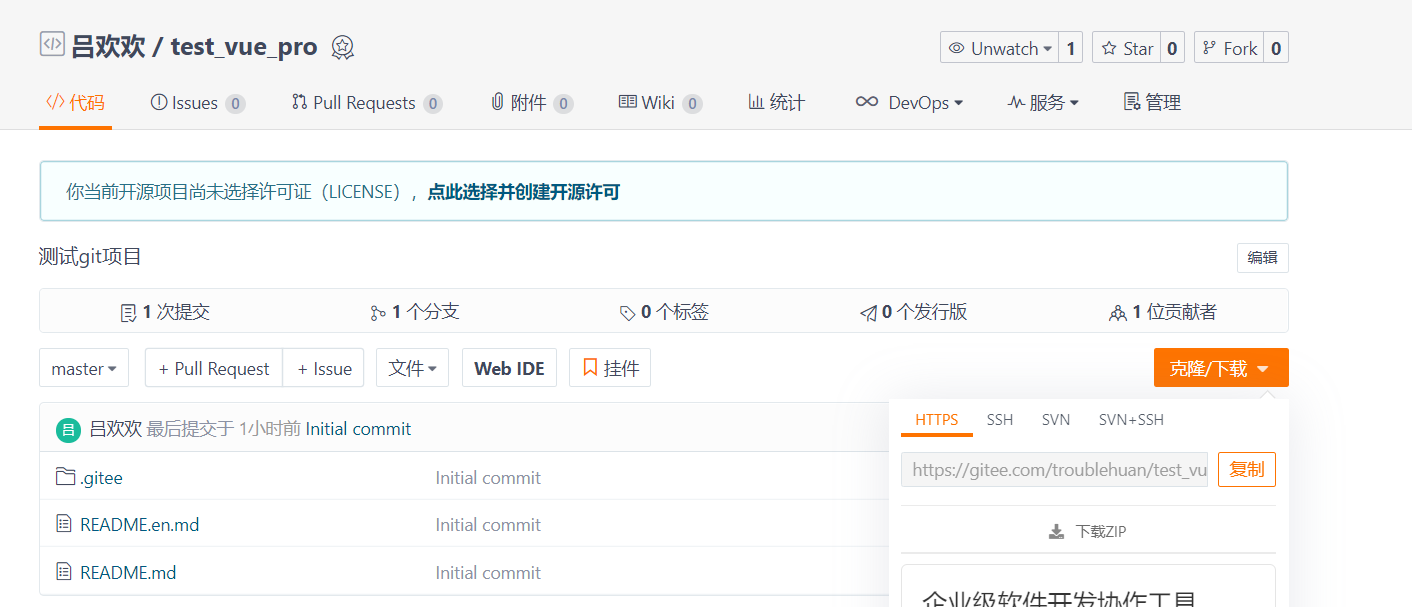Click the watcher count 1
Viewport: 1412px width, 607px height.
(1070, 48)
